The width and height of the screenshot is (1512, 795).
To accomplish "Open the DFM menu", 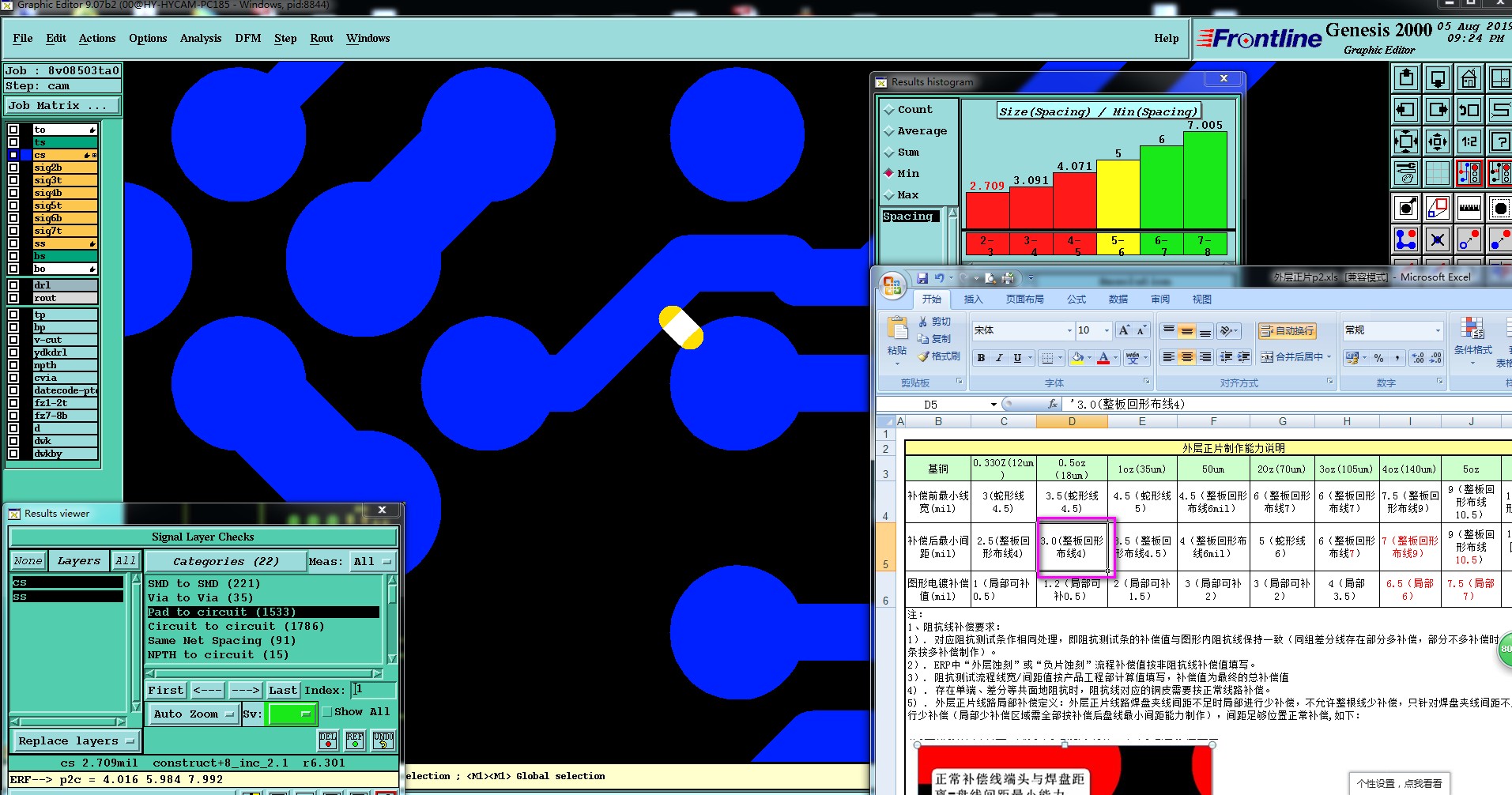I will [x=247, y=38].
